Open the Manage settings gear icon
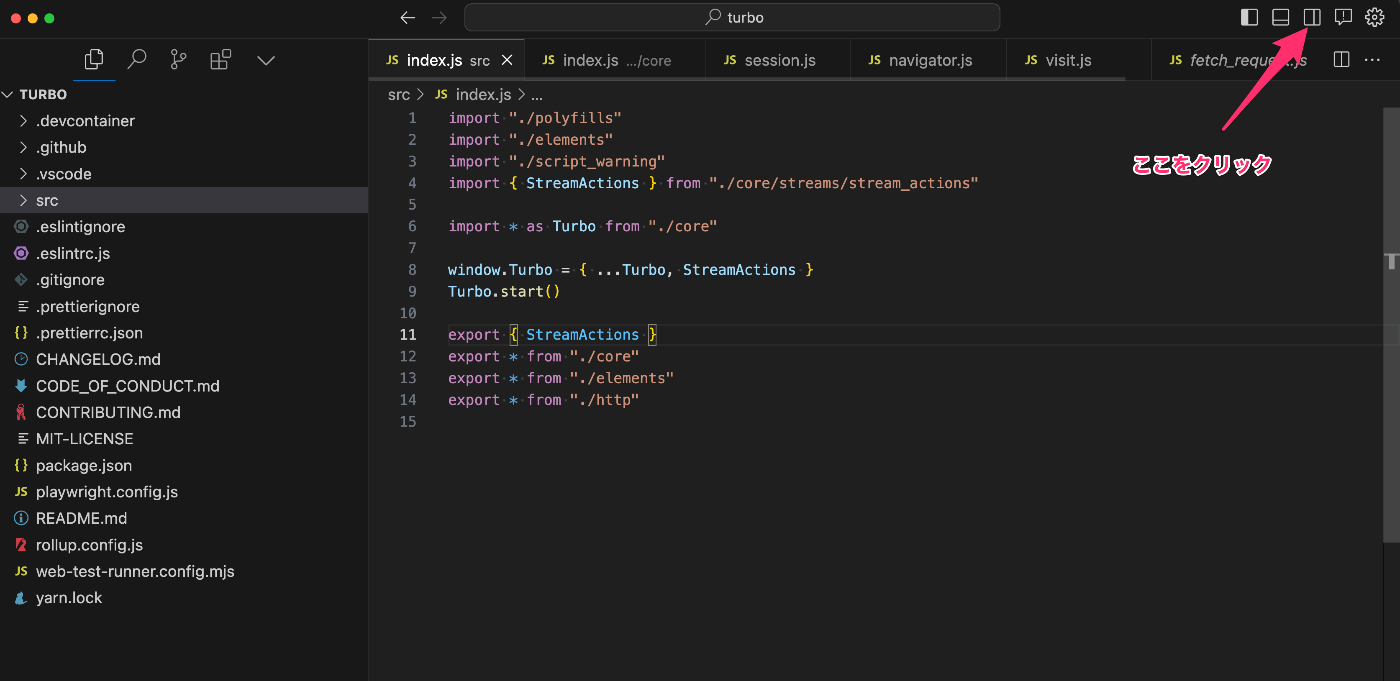This screenshot has height=681, width=1400. tap(1375, 17)
